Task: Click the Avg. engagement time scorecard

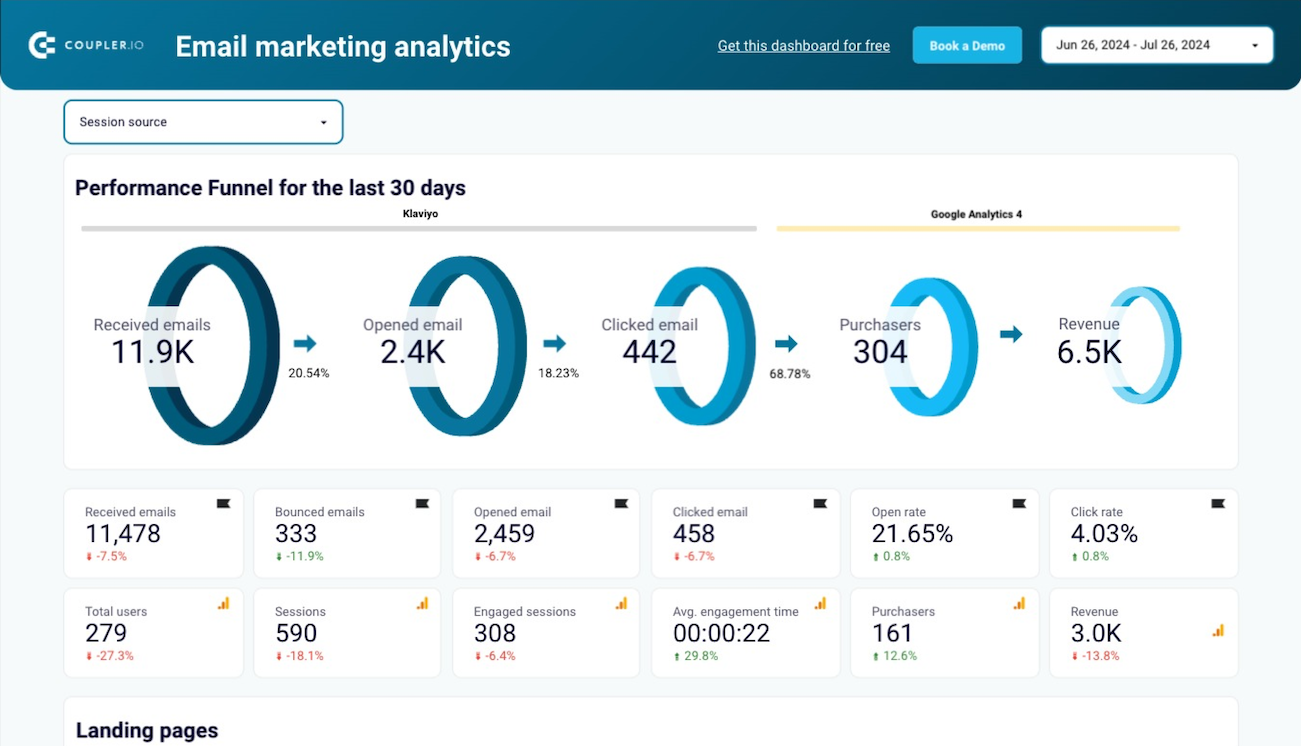Action: point(744,632)
